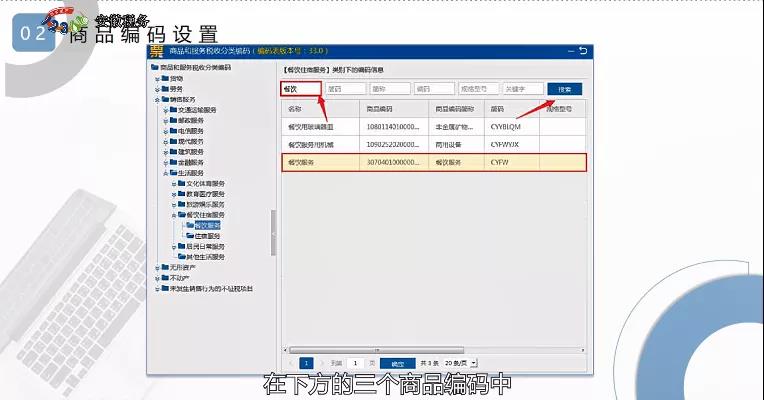Expand the 交通运输服务 tree node

coord(166,111)
